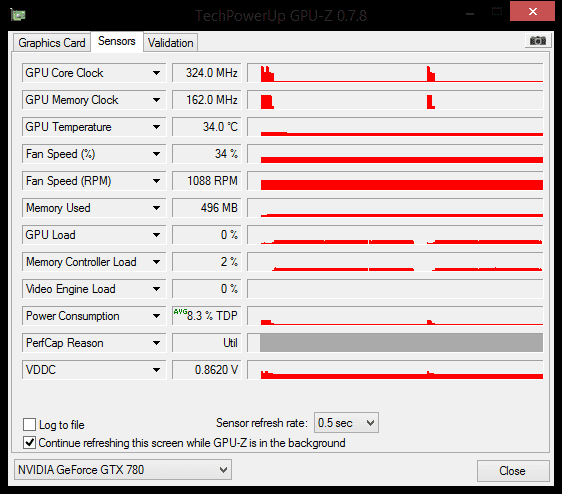Select the Sensors tab

(117, 41)
